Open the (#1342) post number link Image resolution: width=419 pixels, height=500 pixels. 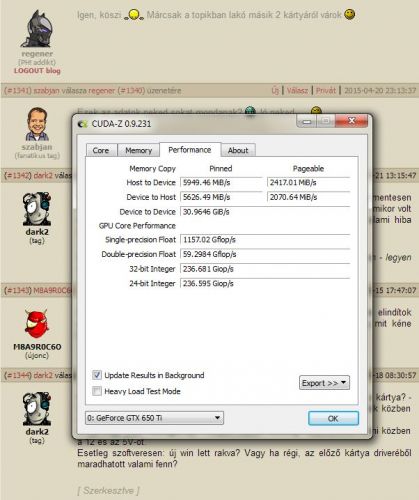(18, 175)
